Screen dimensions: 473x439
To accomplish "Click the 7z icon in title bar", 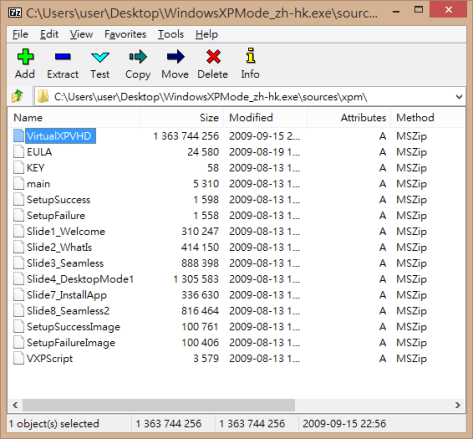I will 15,13.
